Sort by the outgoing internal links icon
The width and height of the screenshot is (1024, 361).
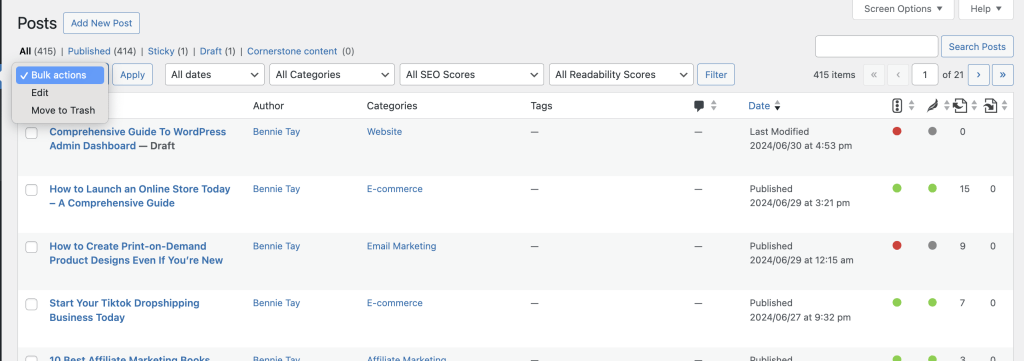pyautogui.click(x=959, y=106)
